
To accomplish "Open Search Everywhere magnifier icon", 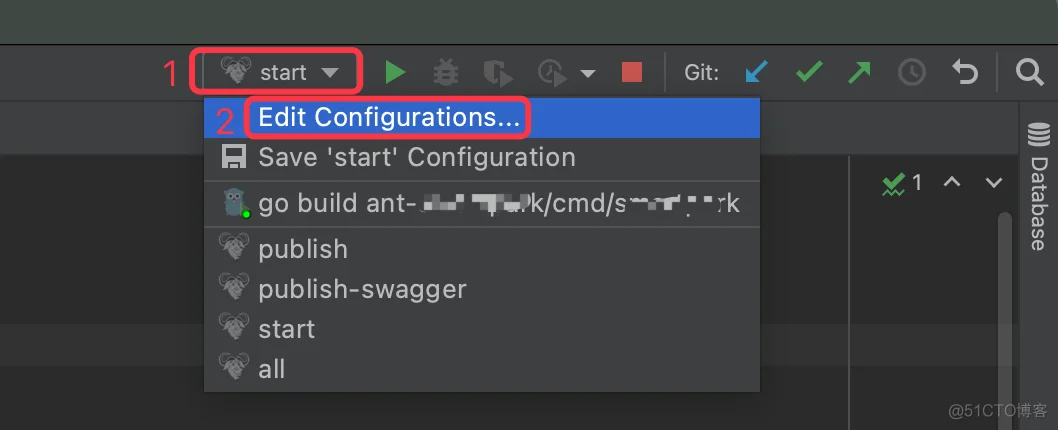I will point(1030,71).
